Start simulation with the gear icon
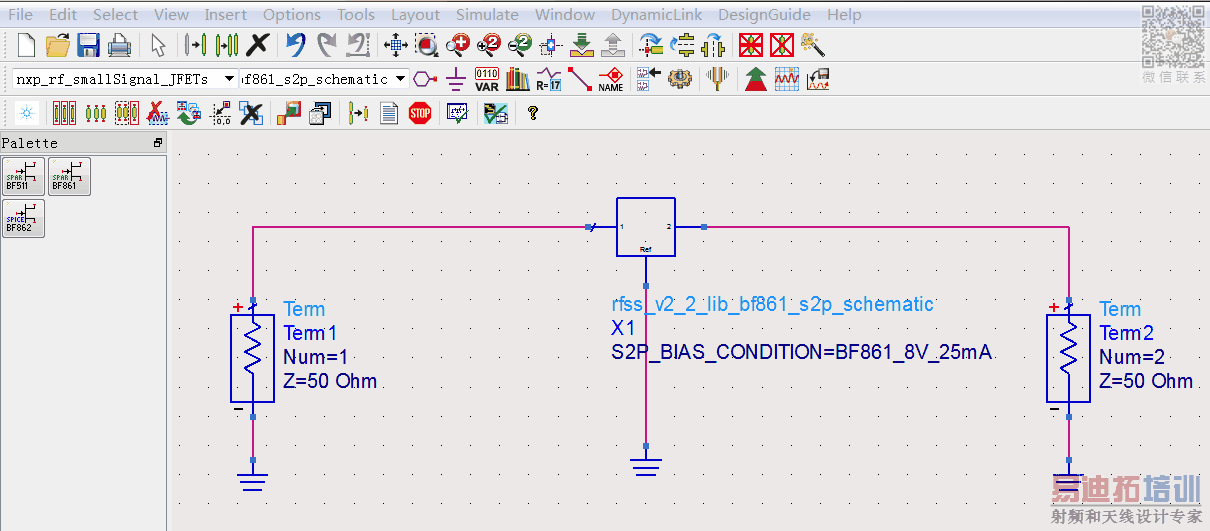1210x531 pixels. coord(680,79)
